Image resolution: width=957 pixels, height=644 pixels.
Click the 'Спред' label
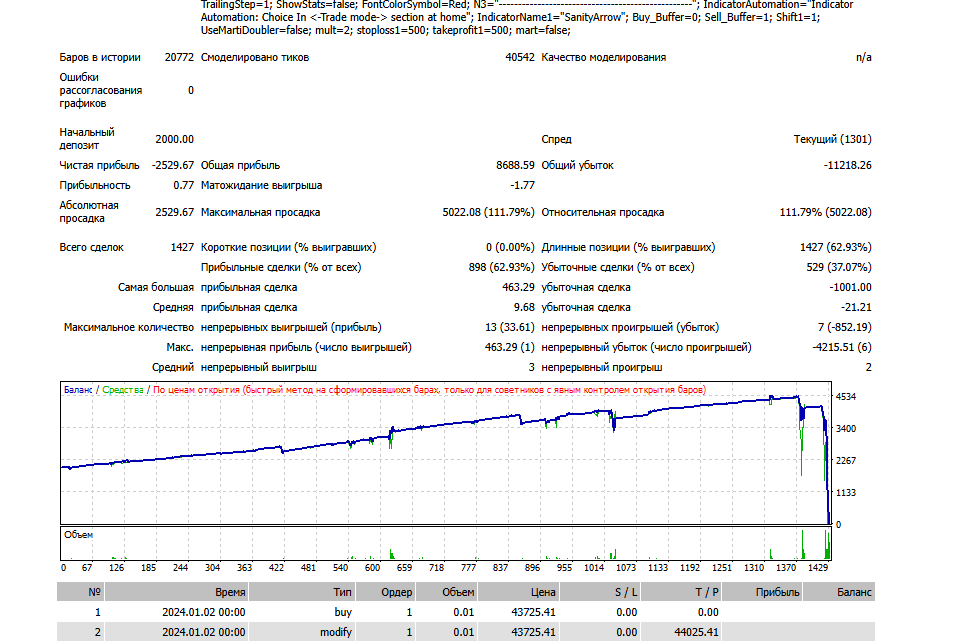point(557,139)
